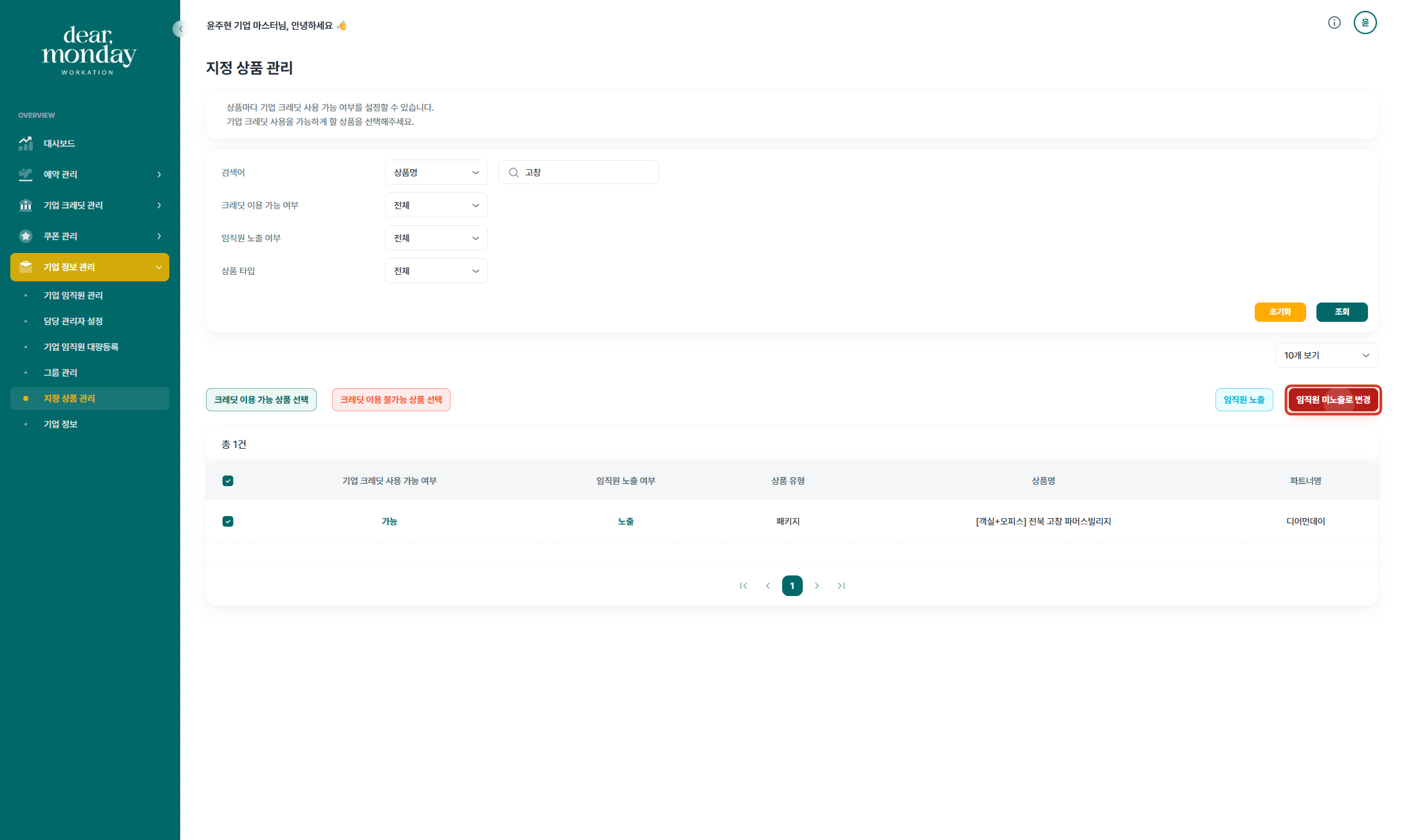This screenshot has height=840, width=1404.
Task: Toggle the select-all header checkbox
Action: (x=228, y=481)
